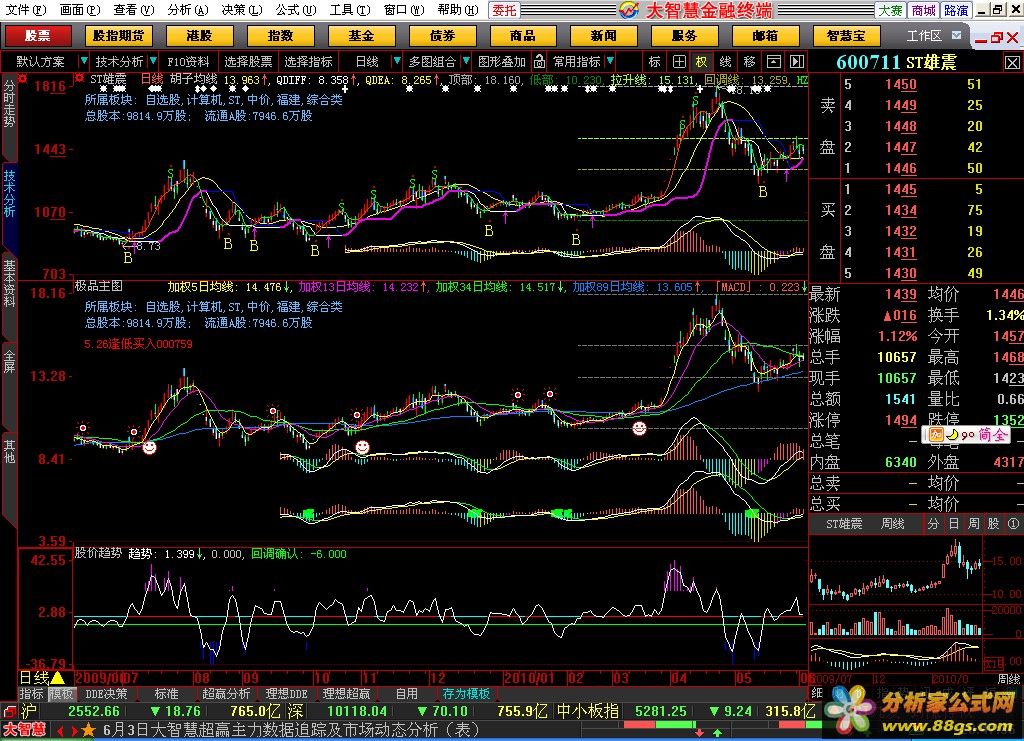Close the 600711 quote panel with X icon

click(1012, 62)
